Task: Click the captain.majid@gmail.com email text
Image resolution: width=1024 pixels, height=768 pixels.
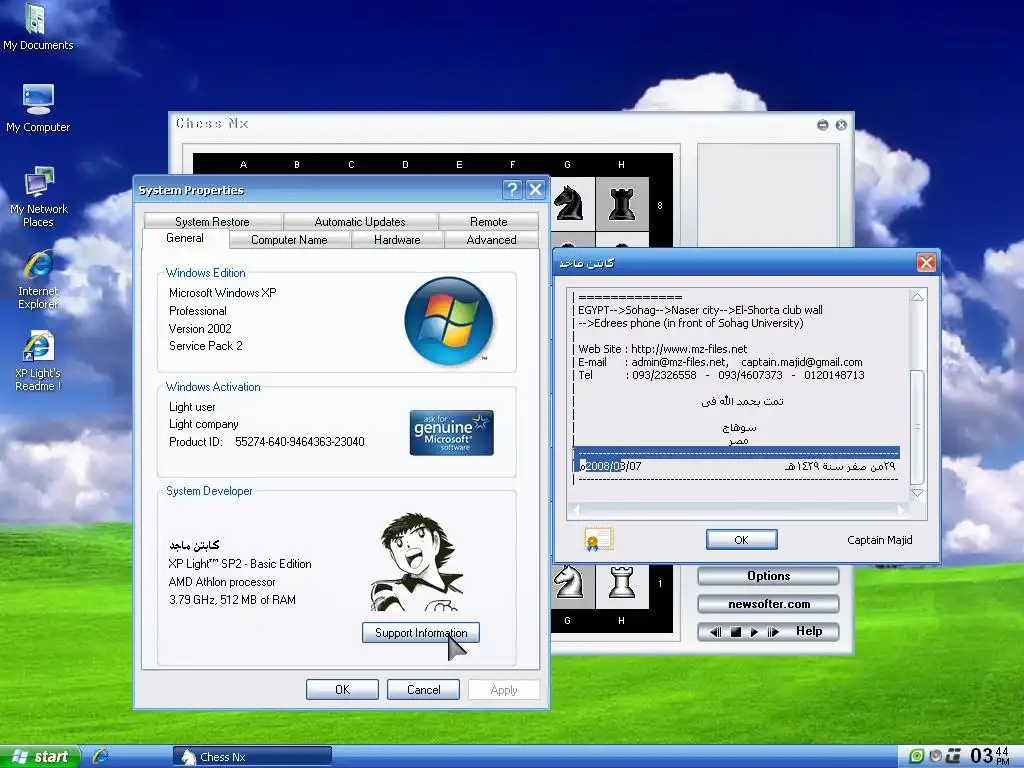Action: (x=801, y=362)
